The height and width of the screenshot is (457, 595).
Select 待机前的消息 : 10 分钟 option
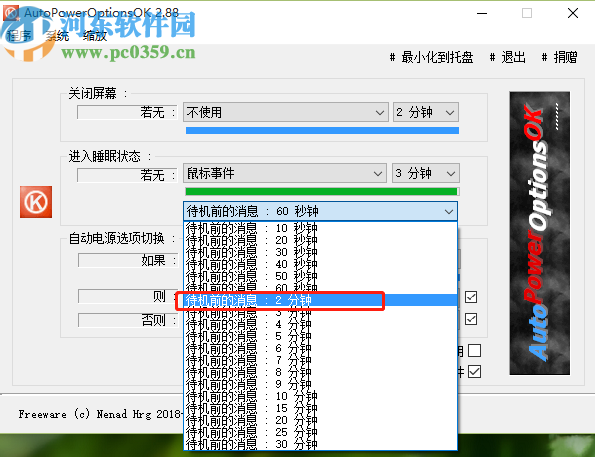click(321, 396)
